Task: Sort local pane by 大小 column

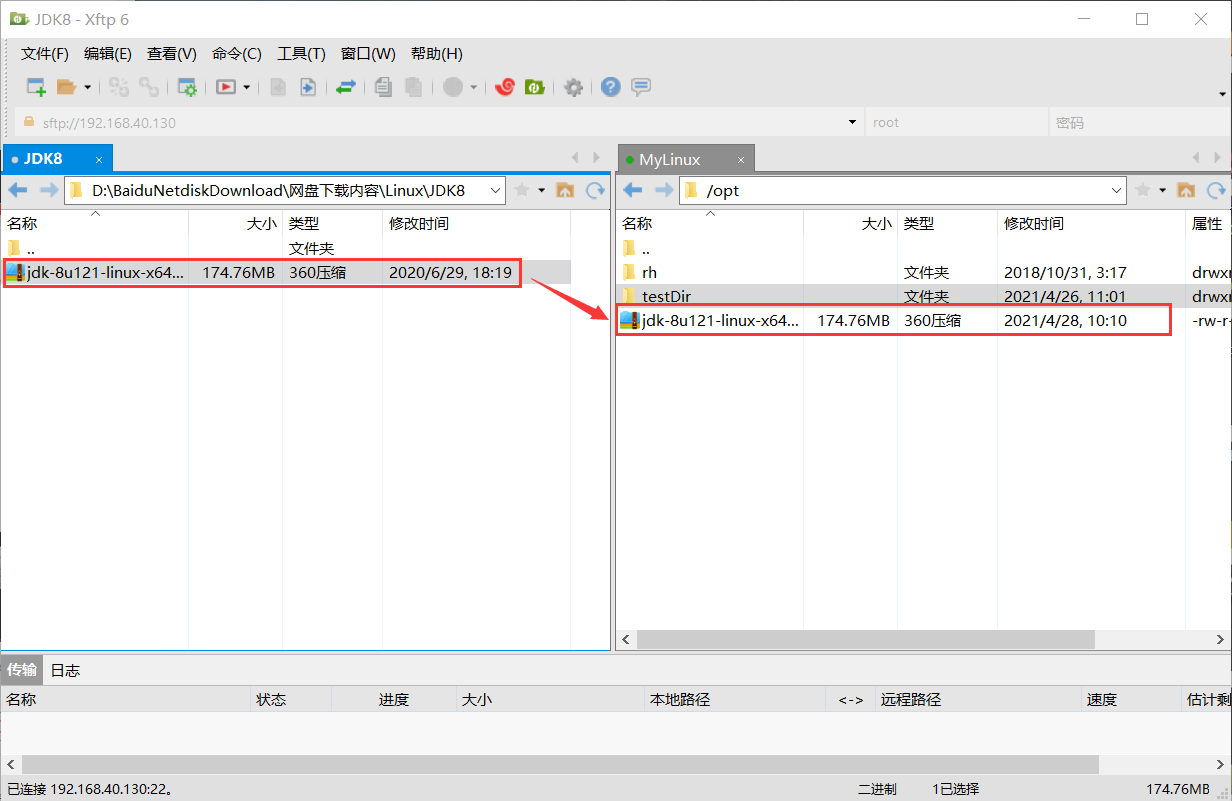Action: tap(235, 224)
